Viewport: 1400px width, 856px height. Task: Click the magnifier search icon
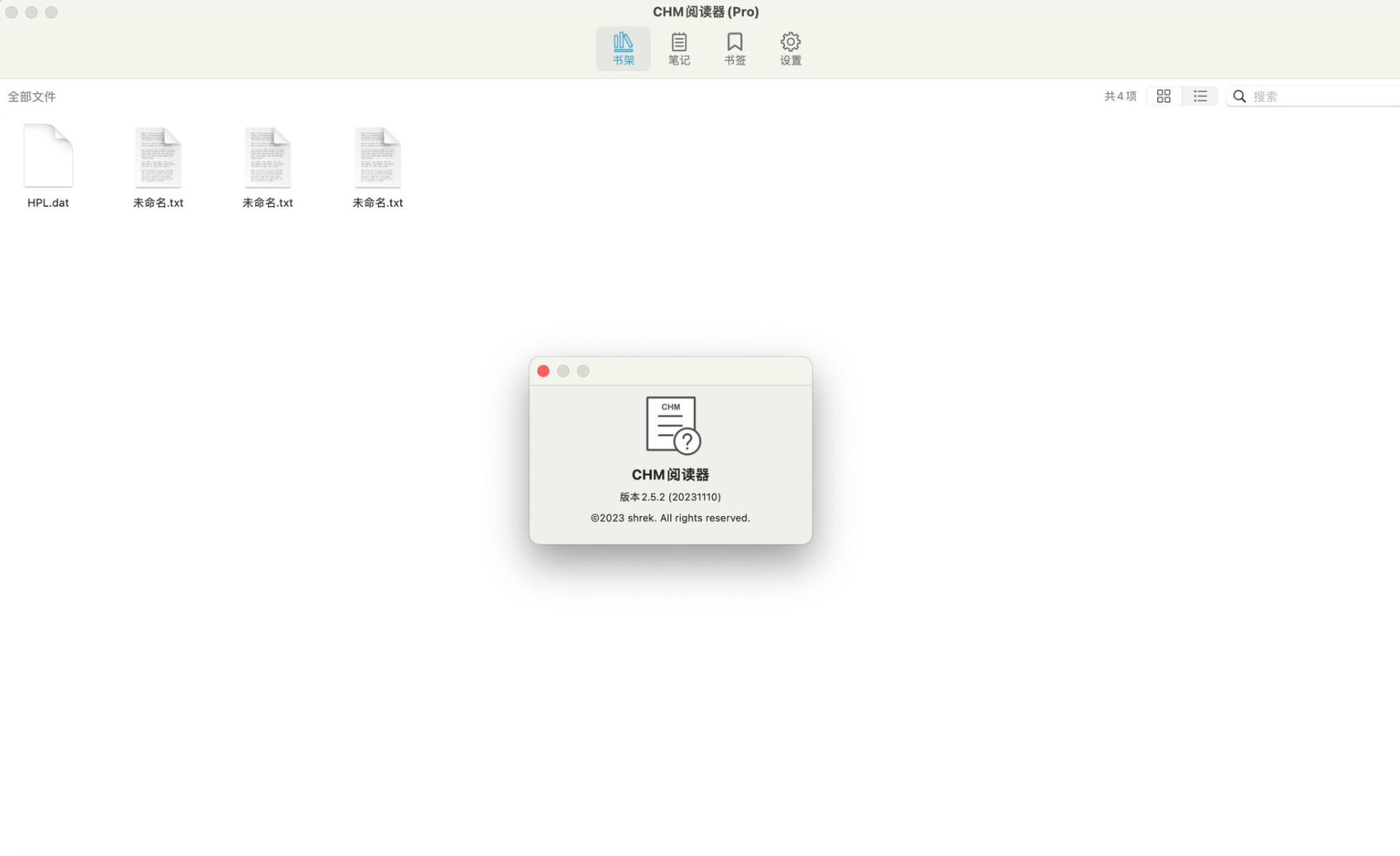coord(1239,96)
